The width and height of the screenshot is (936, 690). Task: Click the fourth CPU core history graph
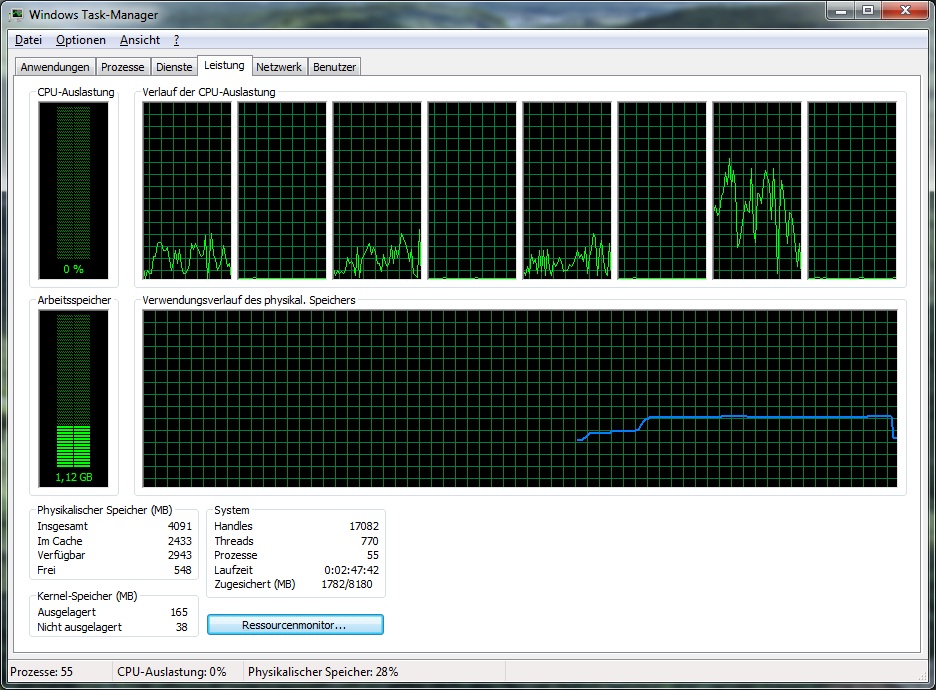click(472, 190)
